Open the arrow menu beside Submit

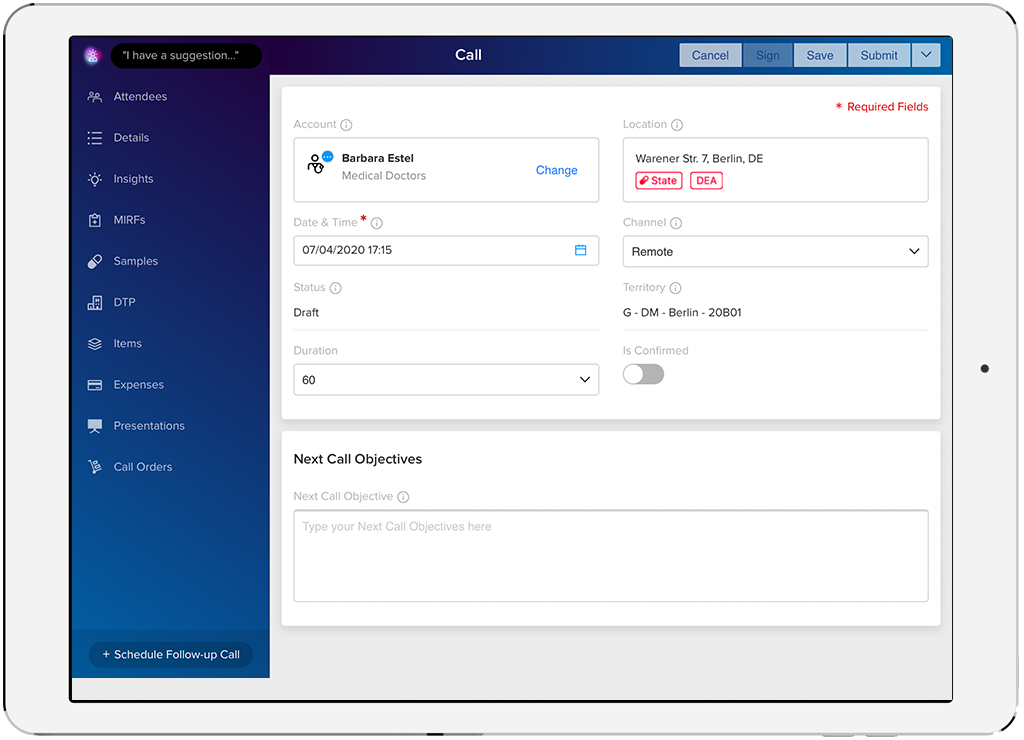[926, 55]
